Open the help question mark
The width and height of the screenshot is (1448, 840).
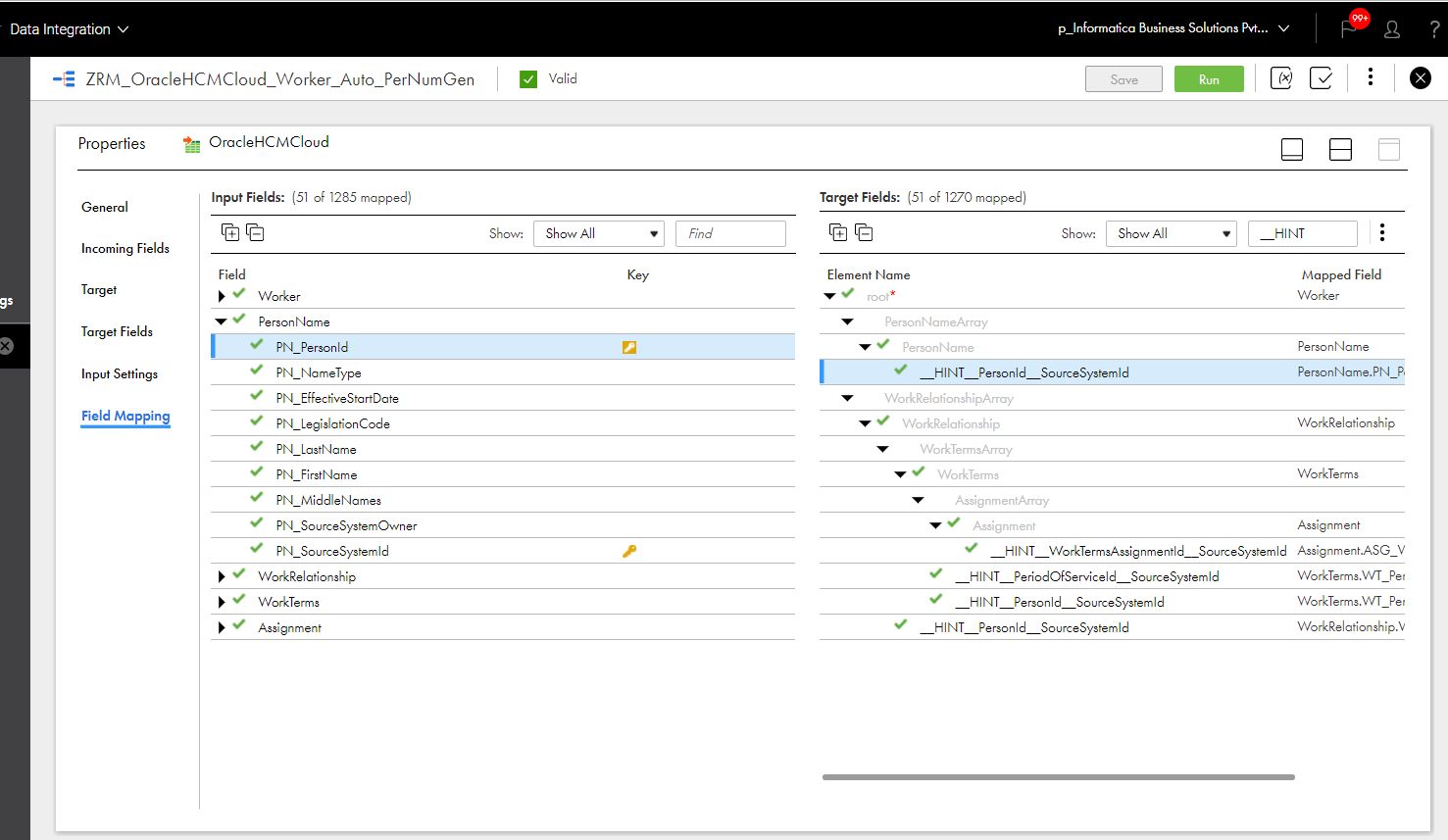[x=1435, y=29]
